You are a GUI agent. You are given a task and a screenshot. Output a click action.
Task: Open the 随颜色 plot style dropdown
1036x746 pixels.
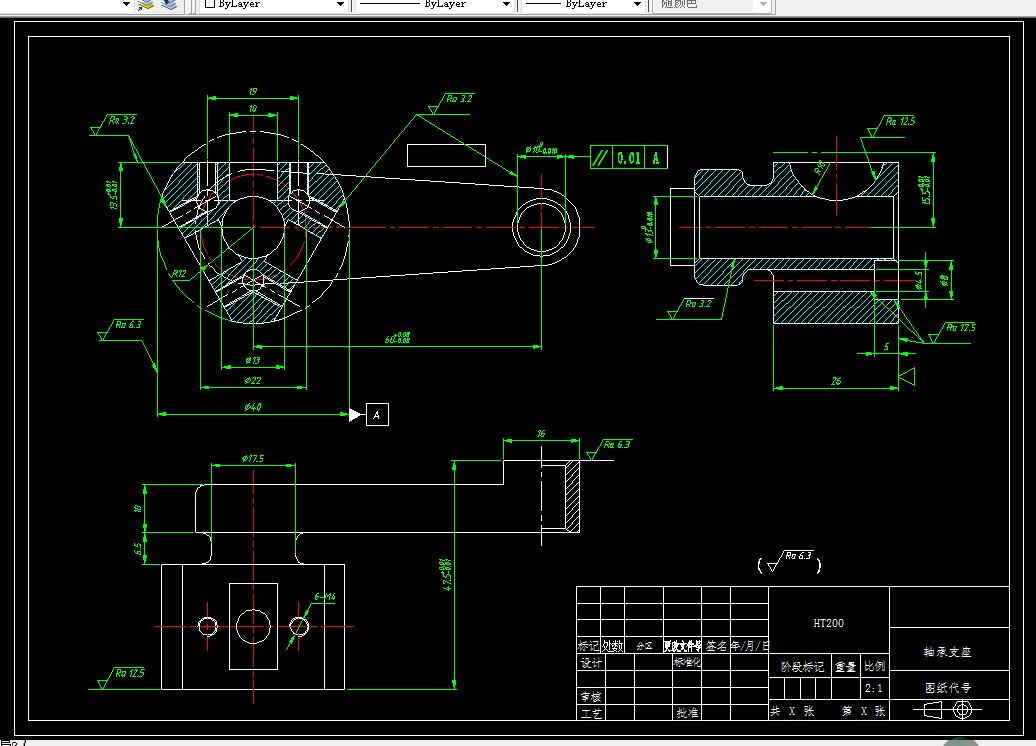763,5
